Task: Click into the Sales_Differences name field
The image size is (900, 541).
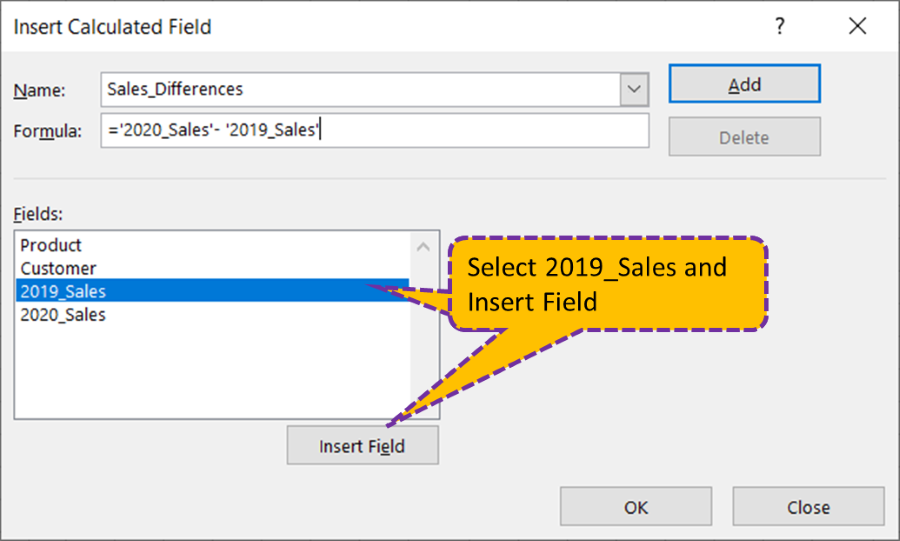Action: tap(360, 89)
